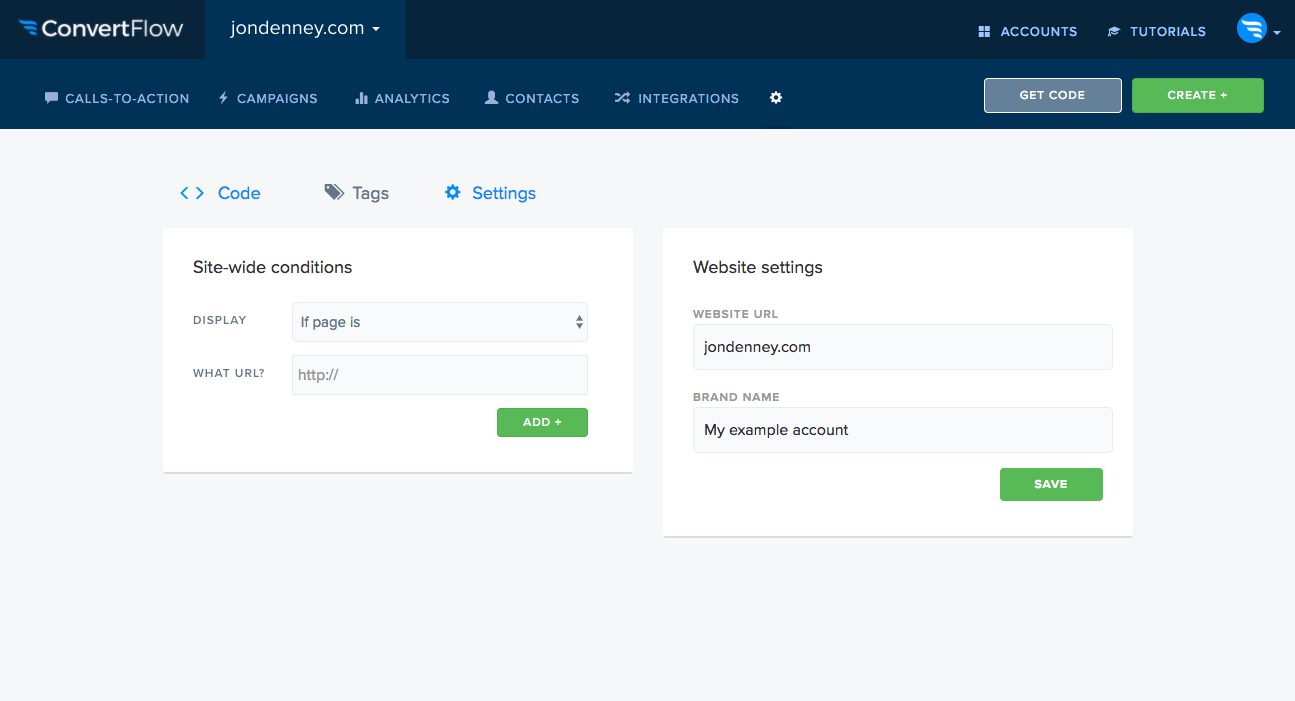Image resolution: width=1295 pixels, height=701 pixels.
Task: Click the Website settings heading
Action: pyautogui.click(x=758, y=267)
